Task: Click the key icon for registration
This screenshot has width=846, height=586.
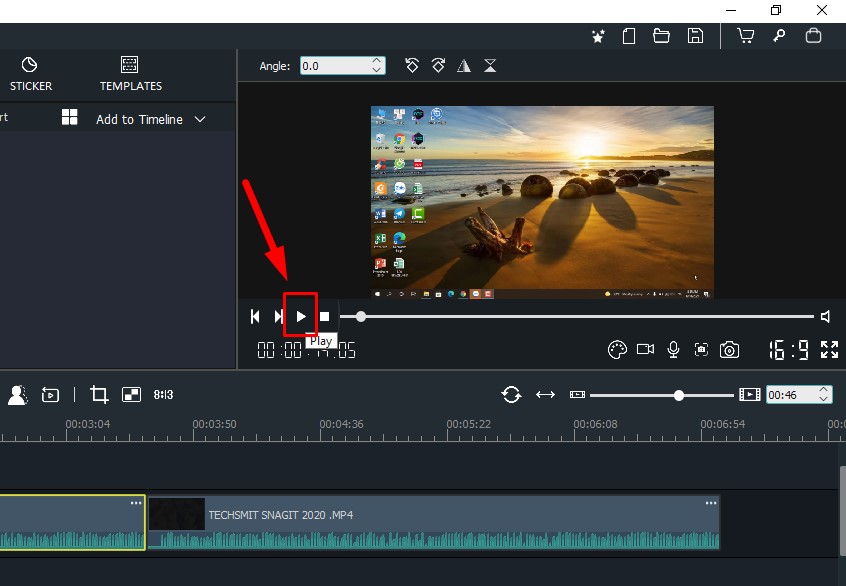Action: (779, 35)
